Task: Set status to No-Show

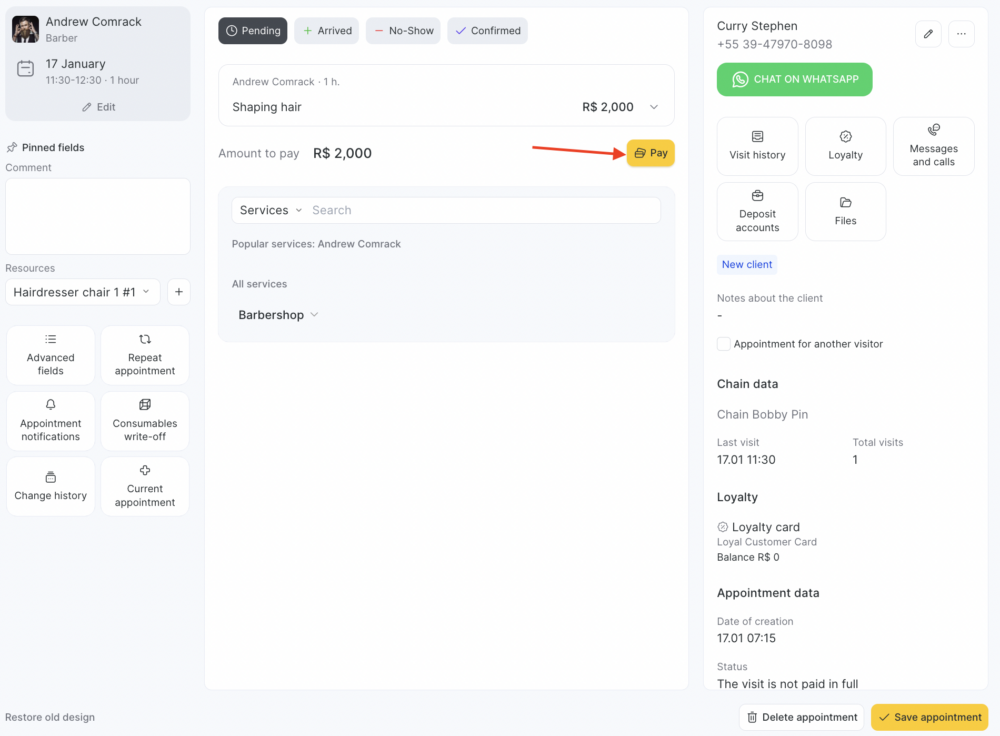Action: 403,31
